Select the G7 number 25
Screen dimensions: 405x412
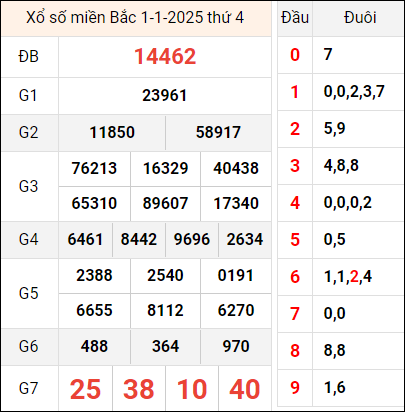(x=85, y=389)
